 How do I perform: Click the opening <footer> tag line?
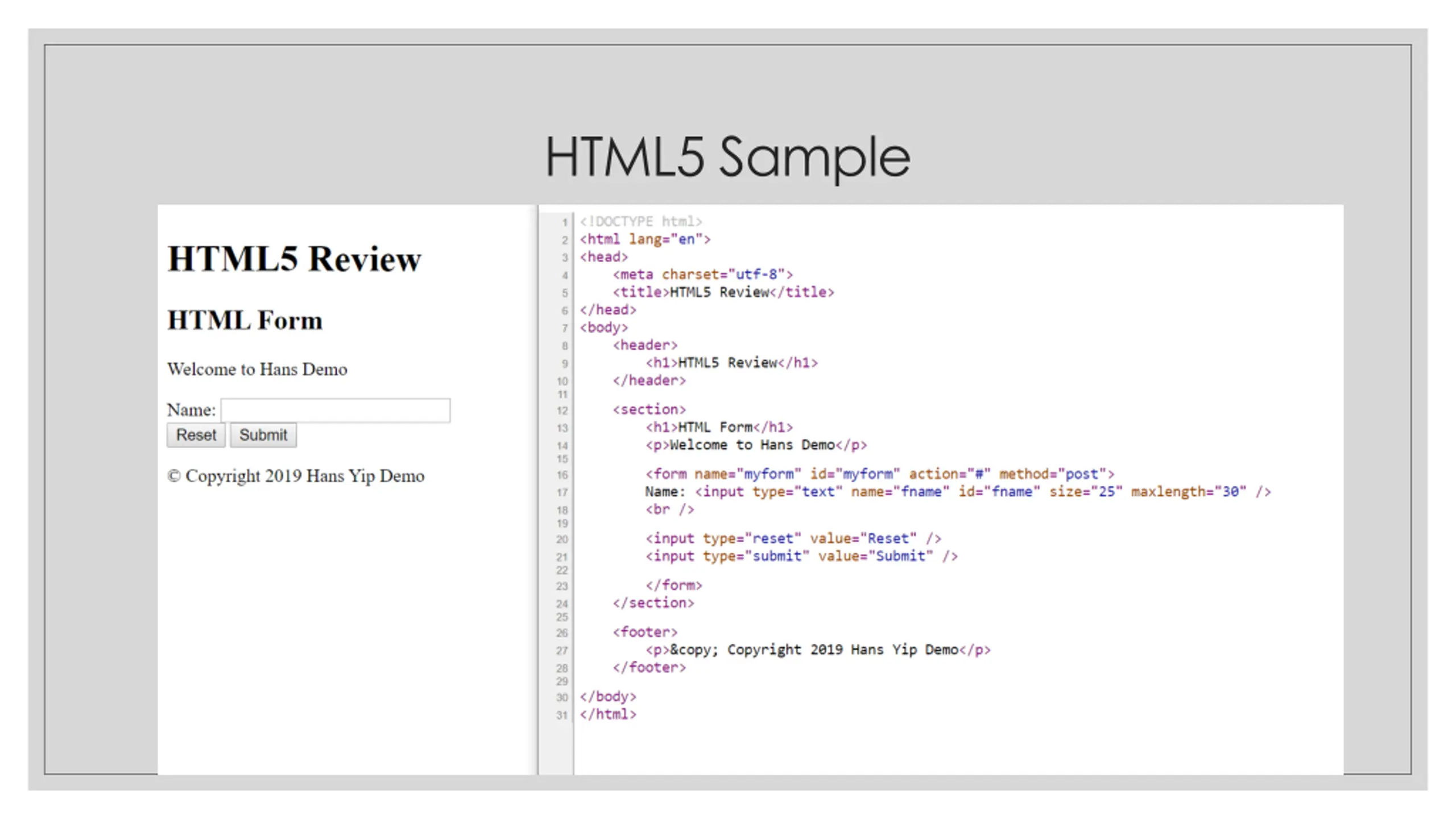[x=645, y=632]
